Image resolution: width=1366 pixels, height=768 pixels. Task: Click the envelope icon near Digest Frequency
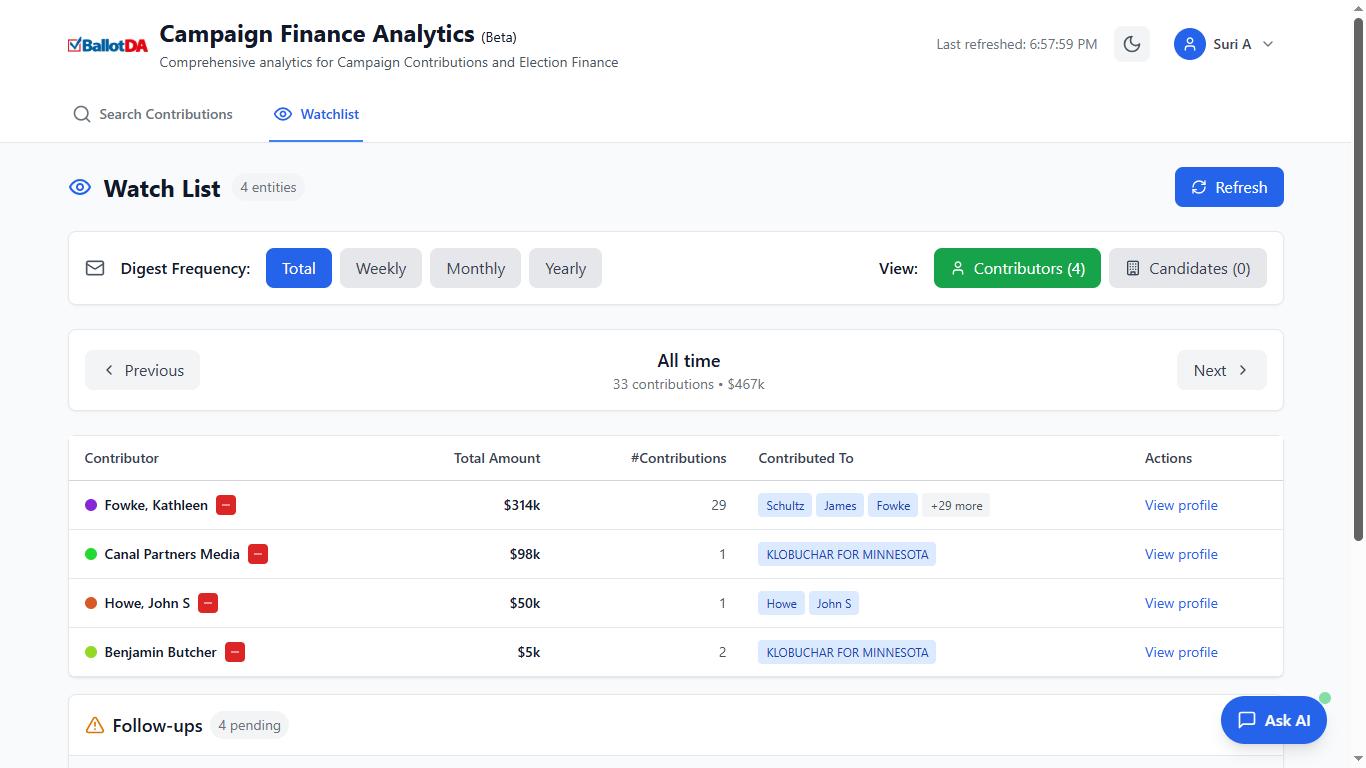(94, 268)
